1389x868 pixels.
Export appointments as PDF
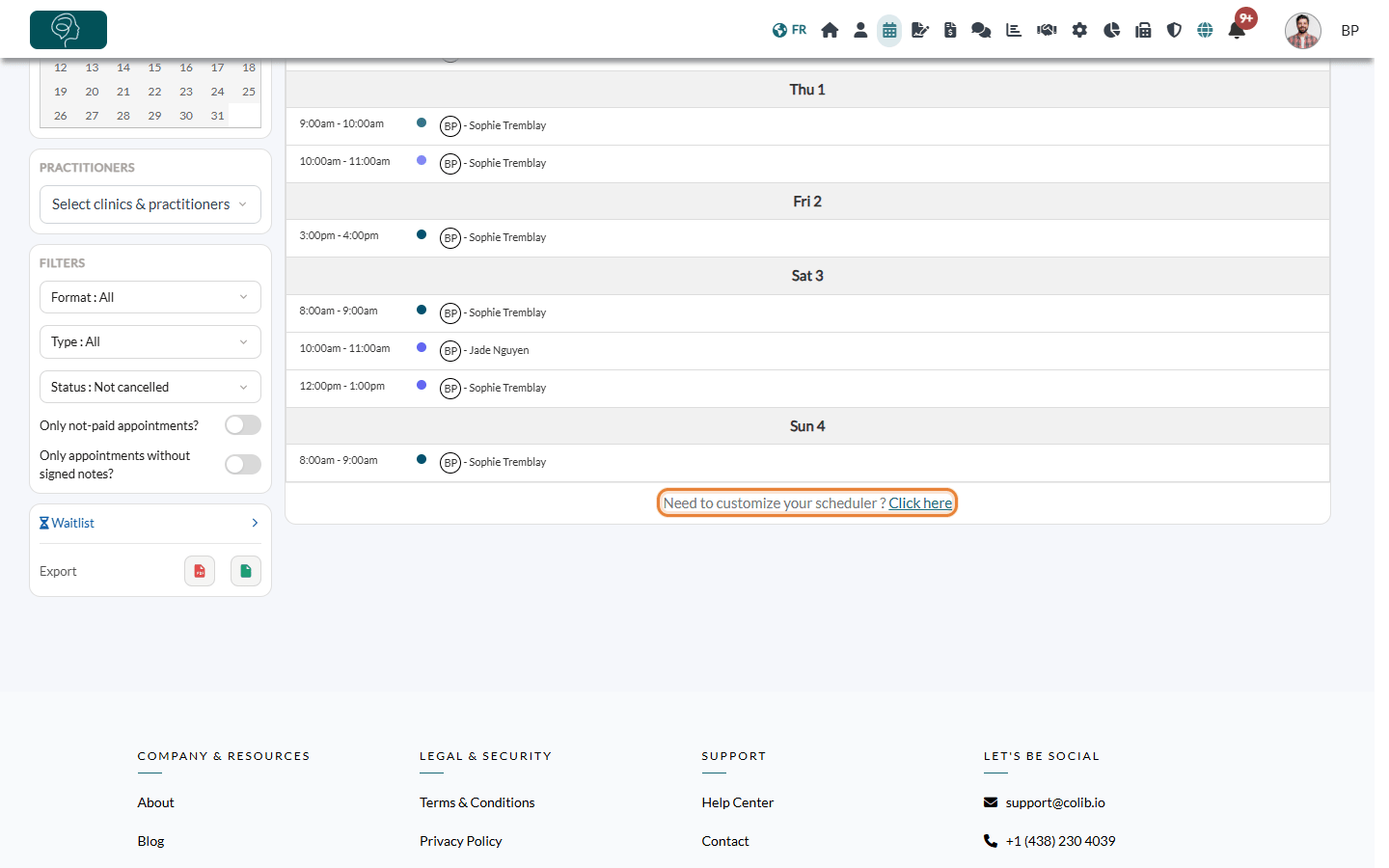point(200,571)
